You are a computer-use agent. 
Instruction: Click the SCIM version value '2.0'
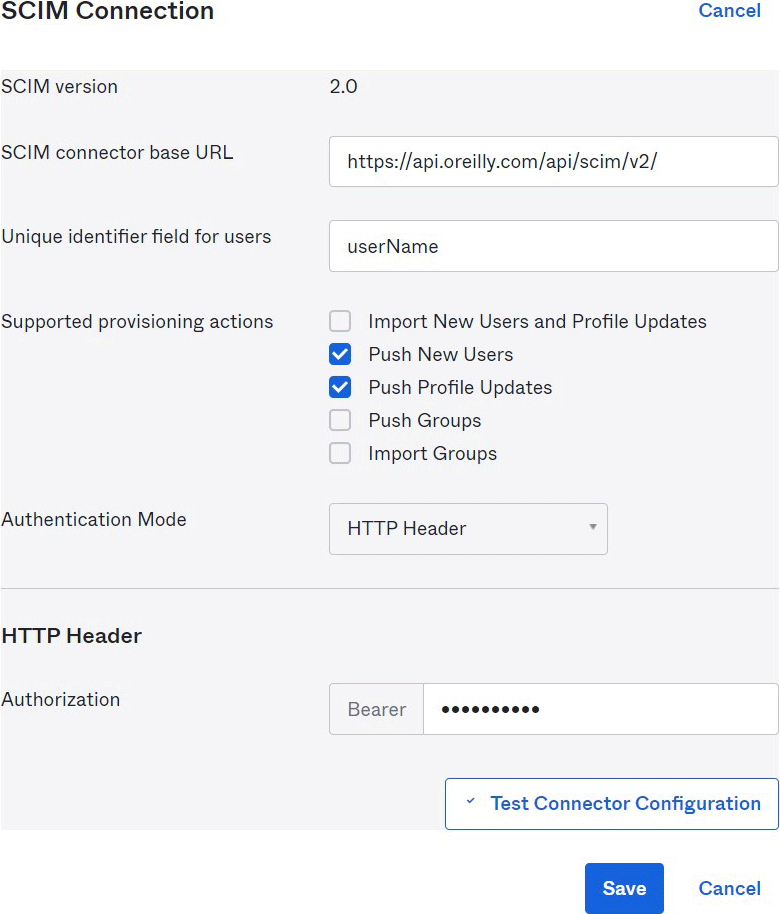pyautogui.click(x=343, y=86)
